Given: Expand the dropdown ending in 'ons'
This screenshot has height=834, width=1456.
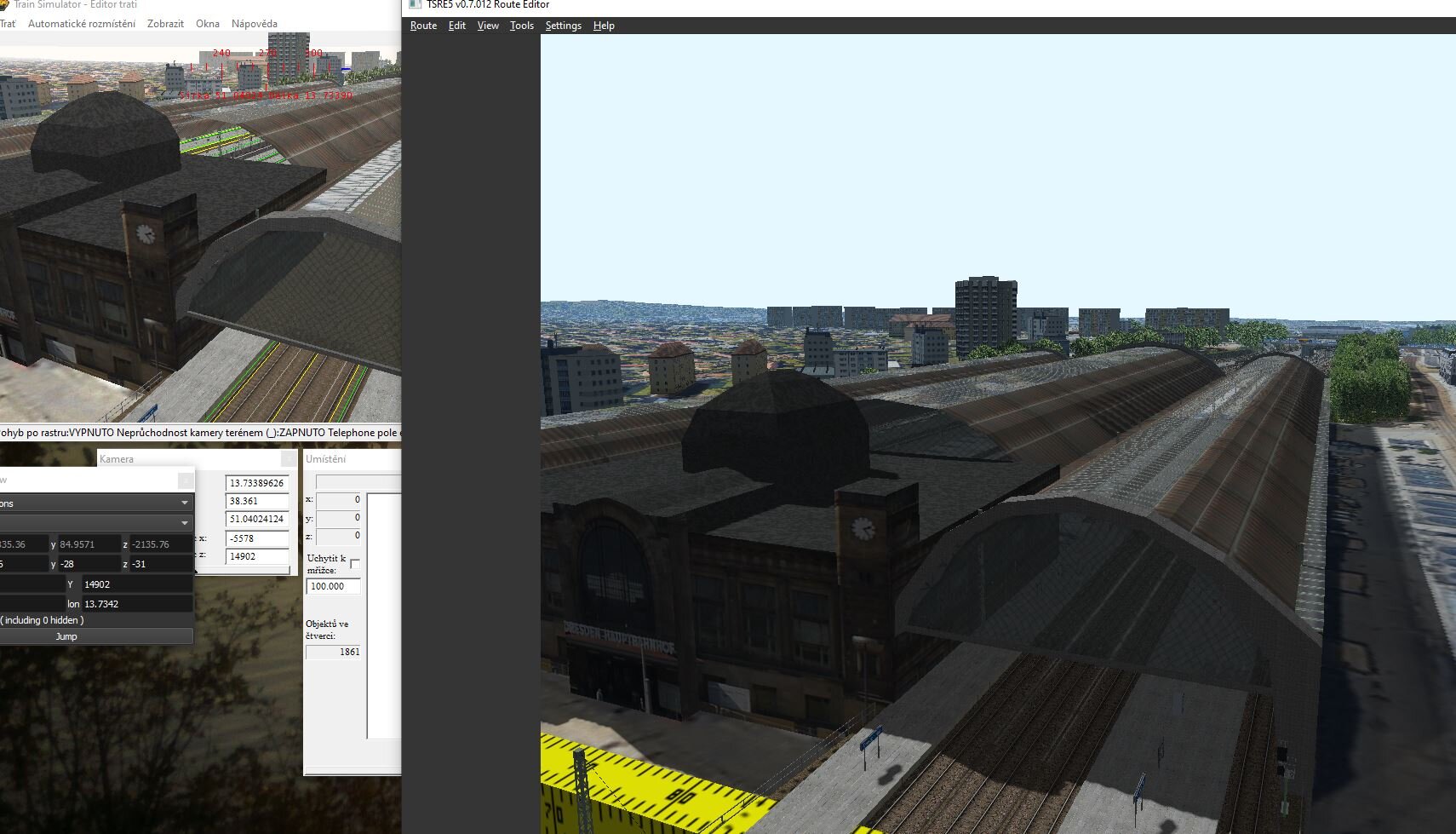Looking at the screenshot, I should pos(96,503).
